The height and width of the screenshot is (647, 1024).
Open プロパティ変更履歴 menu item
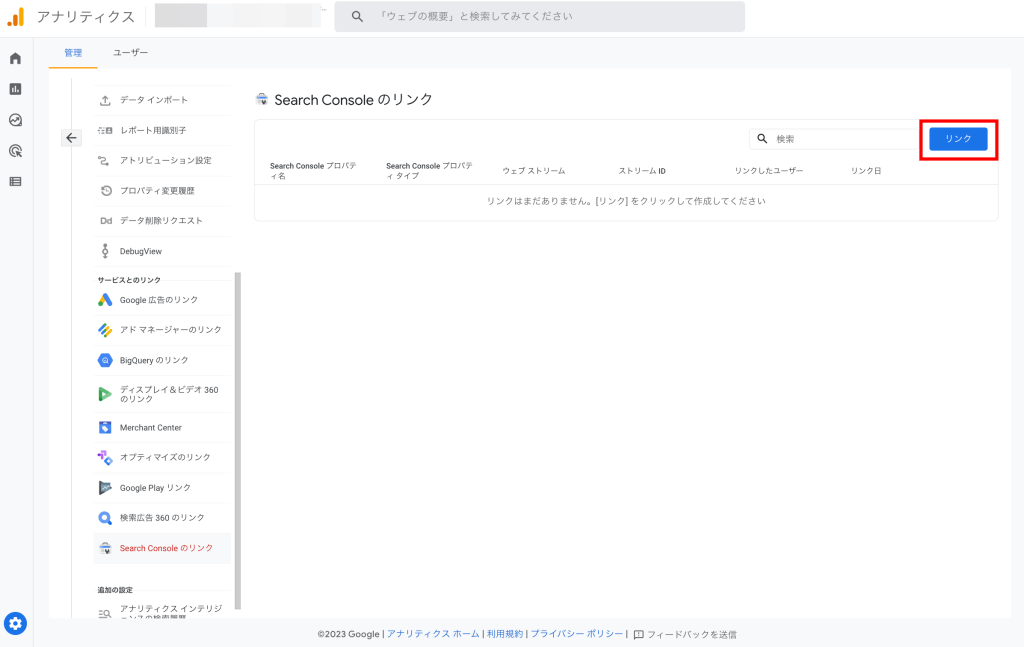click(162, 191)
